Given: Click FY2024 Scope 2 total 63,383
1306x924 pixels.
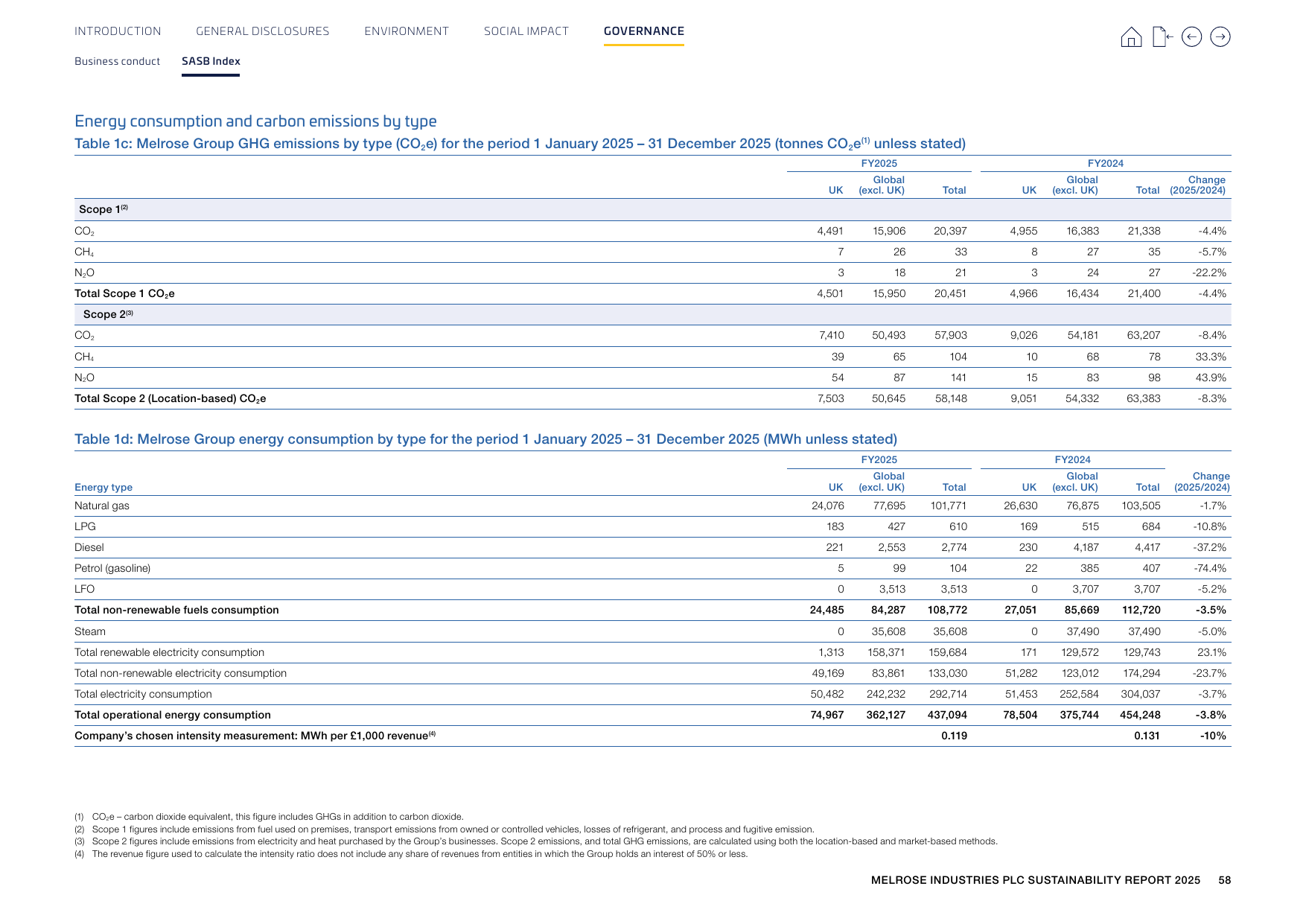Looking at the screenshot, I should (1144, 398).
